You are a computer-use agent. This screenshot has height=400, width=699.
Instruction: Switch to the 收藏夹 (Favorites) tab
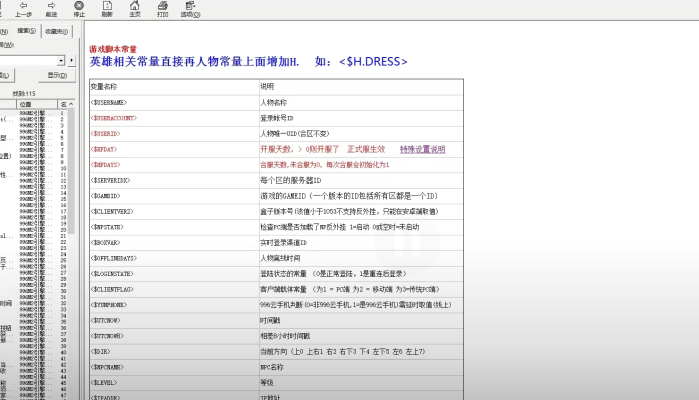click(56, 31)
